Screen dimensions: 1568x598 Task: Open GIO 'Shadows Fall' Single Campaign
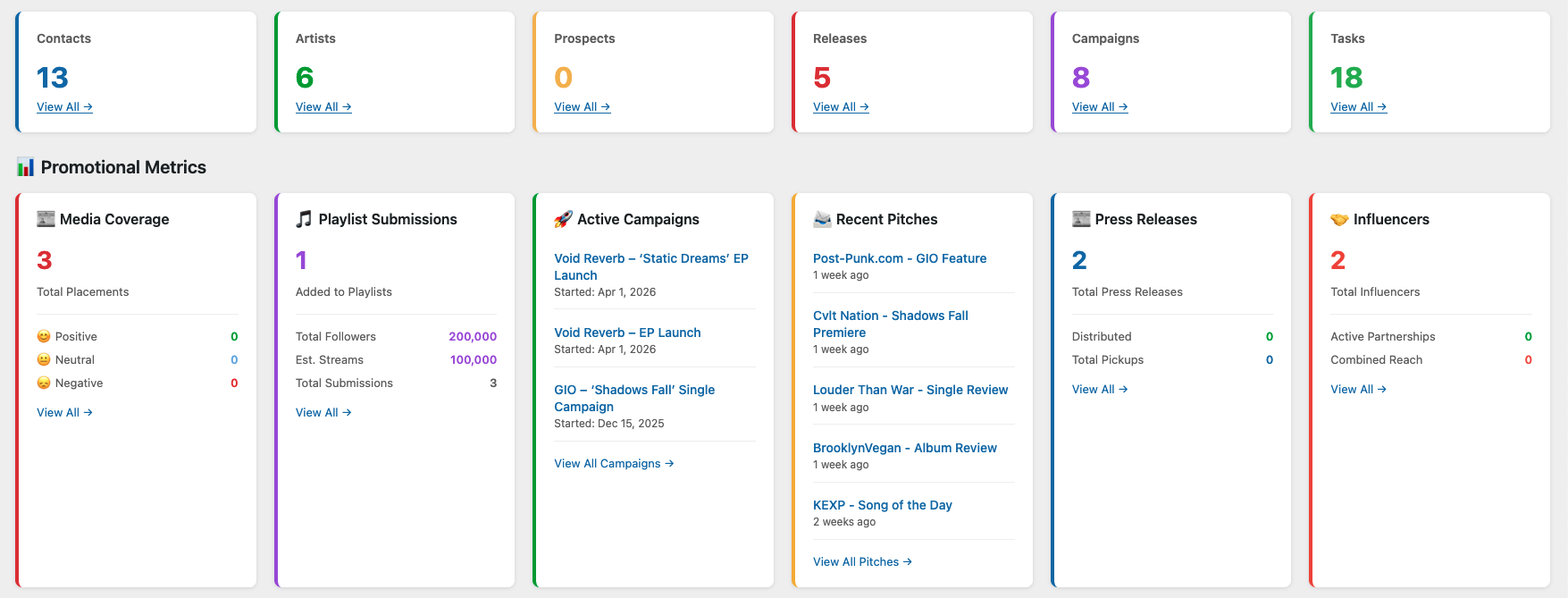[x=634, y=398]
